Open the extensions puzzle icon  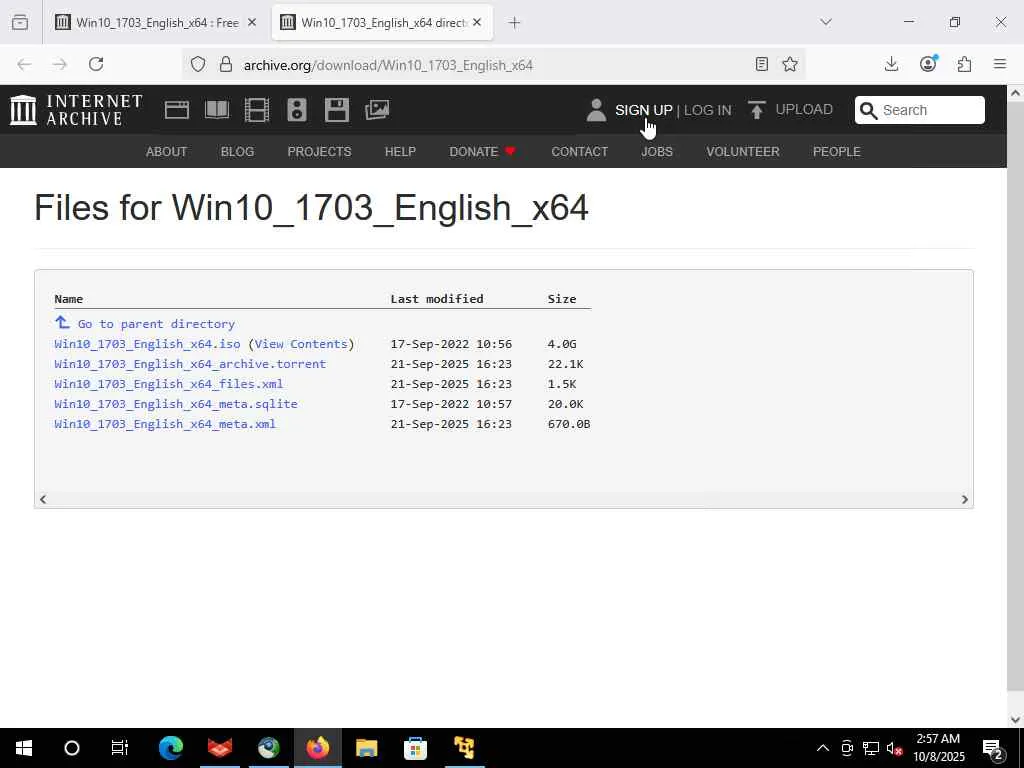point(964,64)
